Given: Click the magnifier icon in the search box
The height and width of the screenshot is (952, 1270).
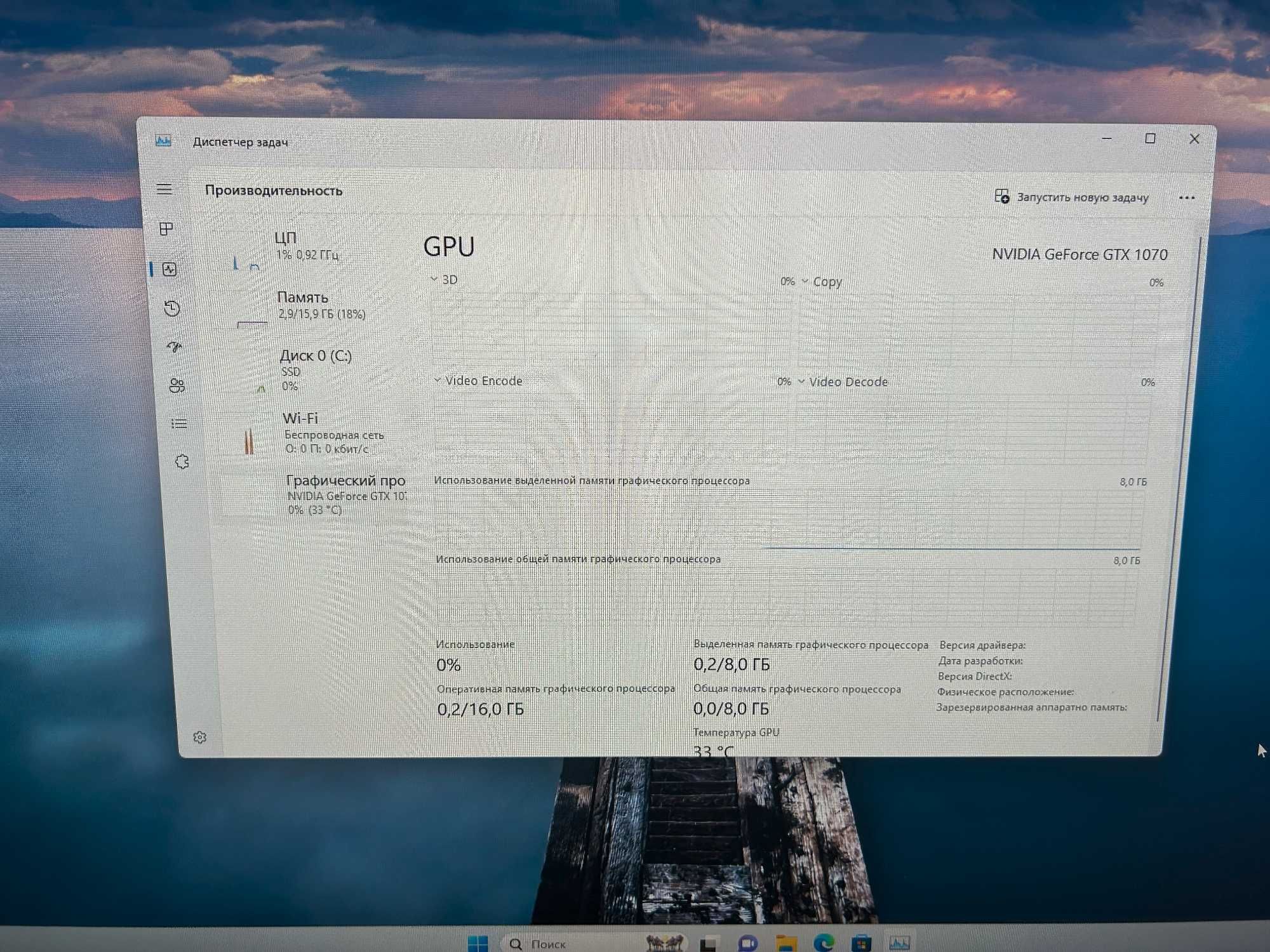Looking at the screenshot, I should point(516,944).
